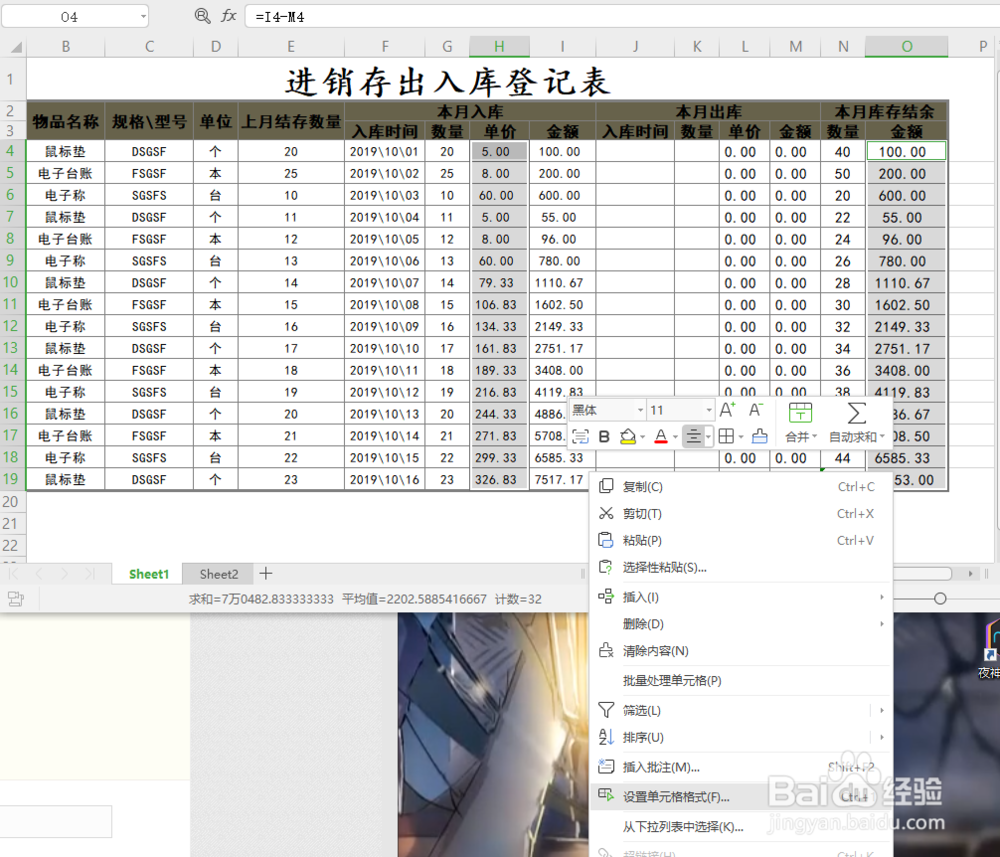Click the zoom slider handle in status bar
The width and height of the screenshot is (1000, 857).
(x=940, y=598)
